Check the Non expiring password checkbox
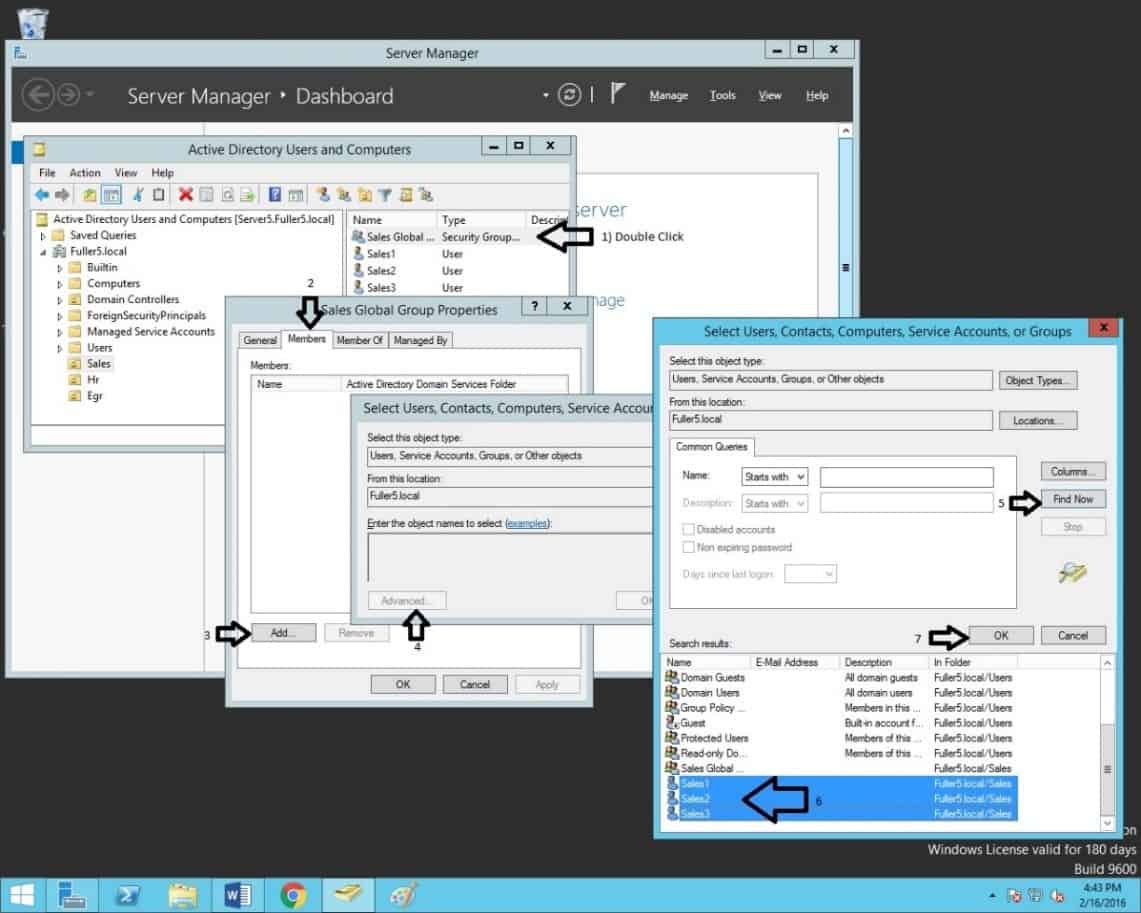This screenshot has height=913, width=1141. (688, 546)
